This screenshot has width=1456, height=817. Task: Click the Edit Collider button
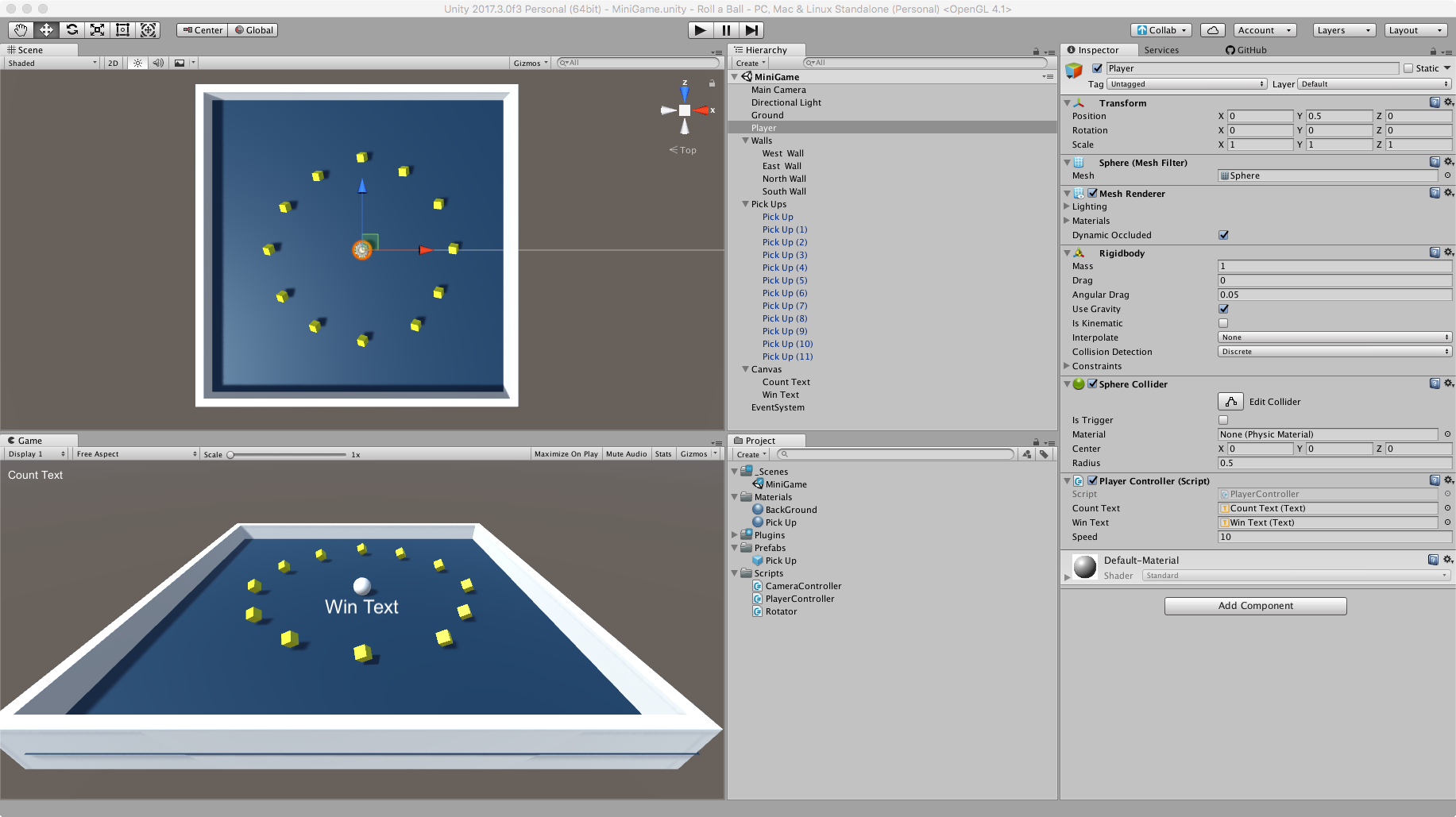point(1230,402)
